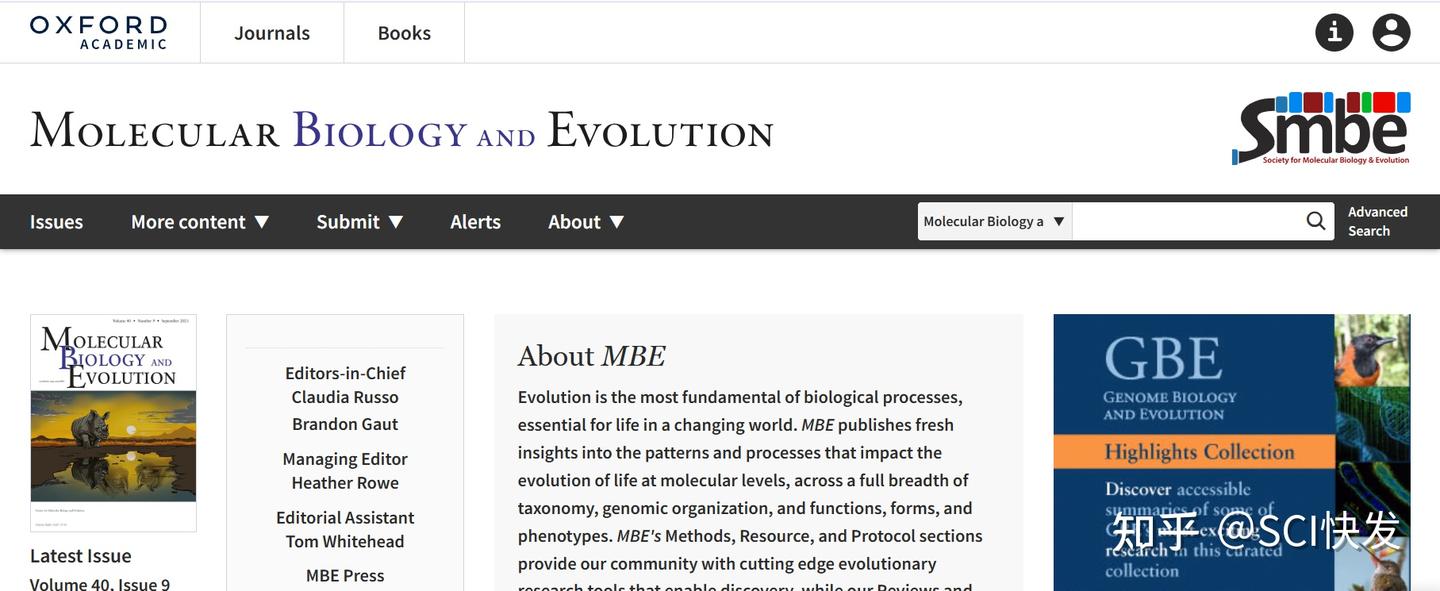Open the search scope selector dropdown

[993, 221]
